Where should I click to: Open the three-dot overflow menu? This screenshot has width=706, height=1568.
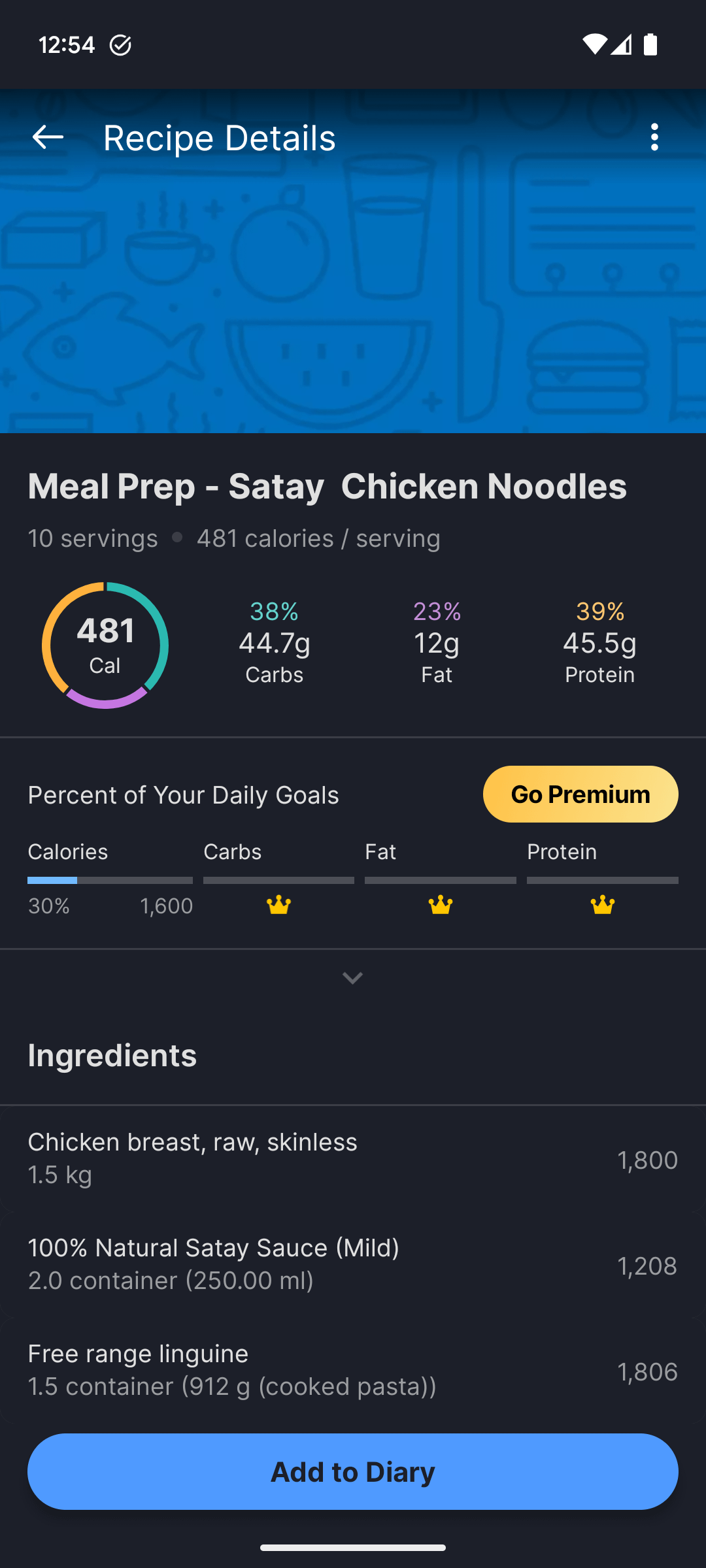coord(654,137)
